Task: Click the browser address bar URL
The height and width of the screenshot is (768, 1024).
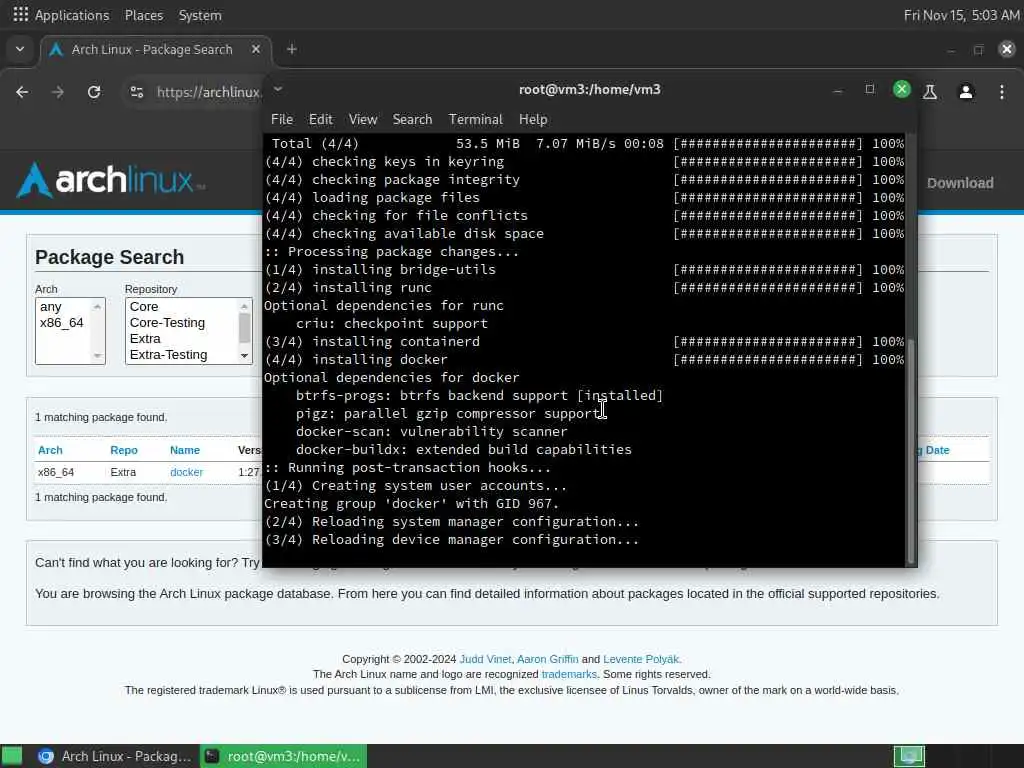Action: [209, 92]
